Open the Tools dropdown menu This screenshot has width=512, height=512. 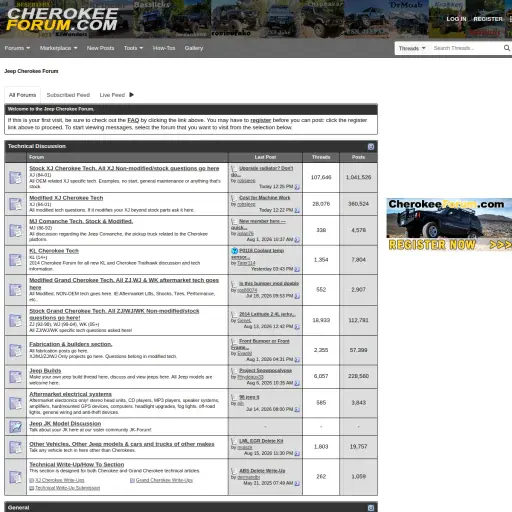133,48
